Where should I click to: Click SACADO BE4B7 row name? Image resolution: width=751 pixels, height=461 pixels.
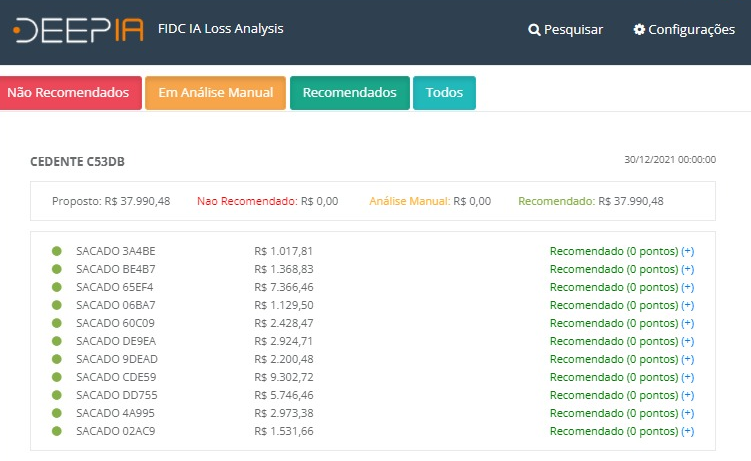point(116,269)
